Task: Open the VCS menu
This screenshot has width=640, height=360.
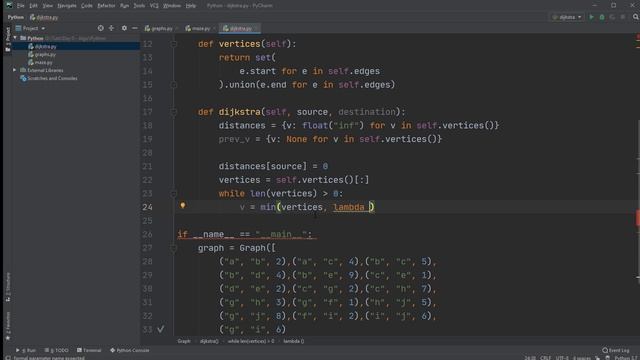Action: click(154, 6)
